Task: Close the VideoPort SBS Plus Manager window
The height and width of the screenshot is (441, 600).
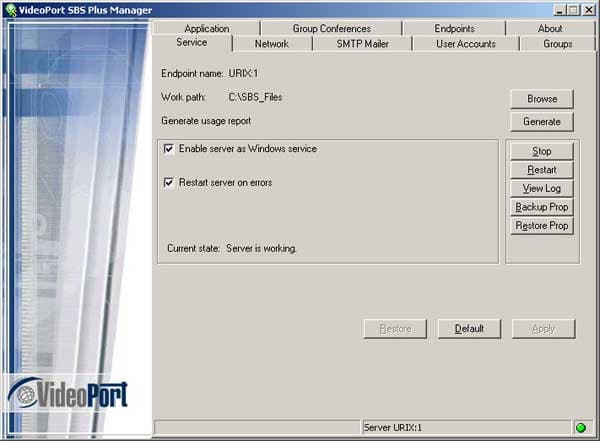Action: [589, 10]
